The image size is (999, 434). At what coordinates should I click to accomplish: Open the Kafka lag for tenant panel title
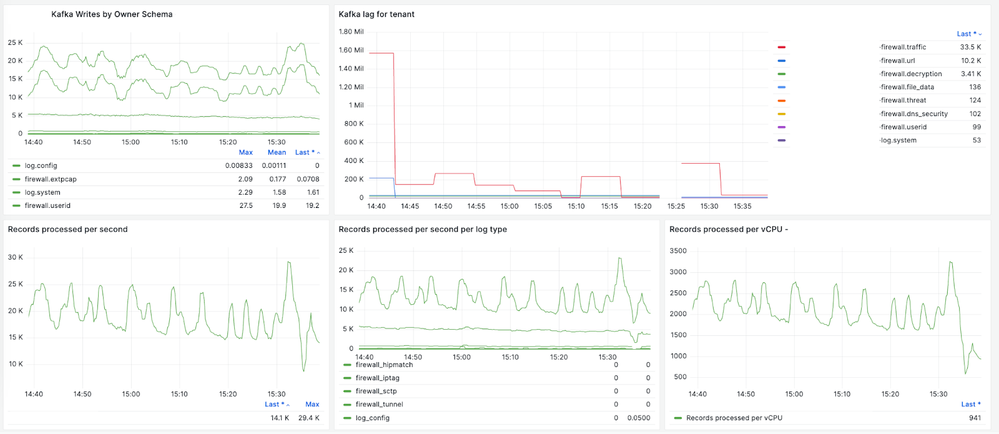coord(377,15)
